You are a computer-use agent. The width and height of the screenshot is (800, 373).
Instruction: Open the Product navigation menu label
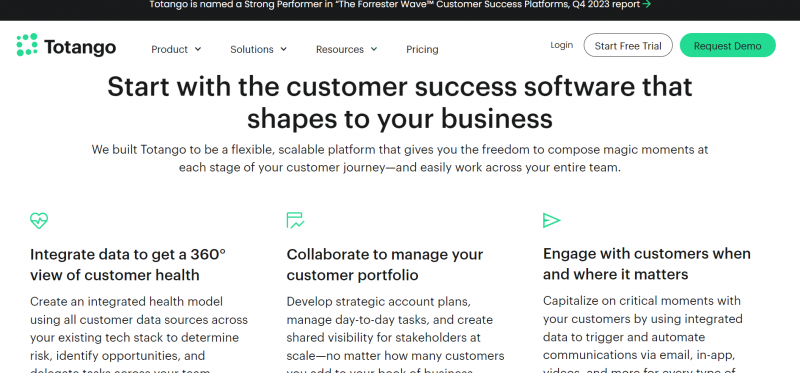tap(169, 49)
